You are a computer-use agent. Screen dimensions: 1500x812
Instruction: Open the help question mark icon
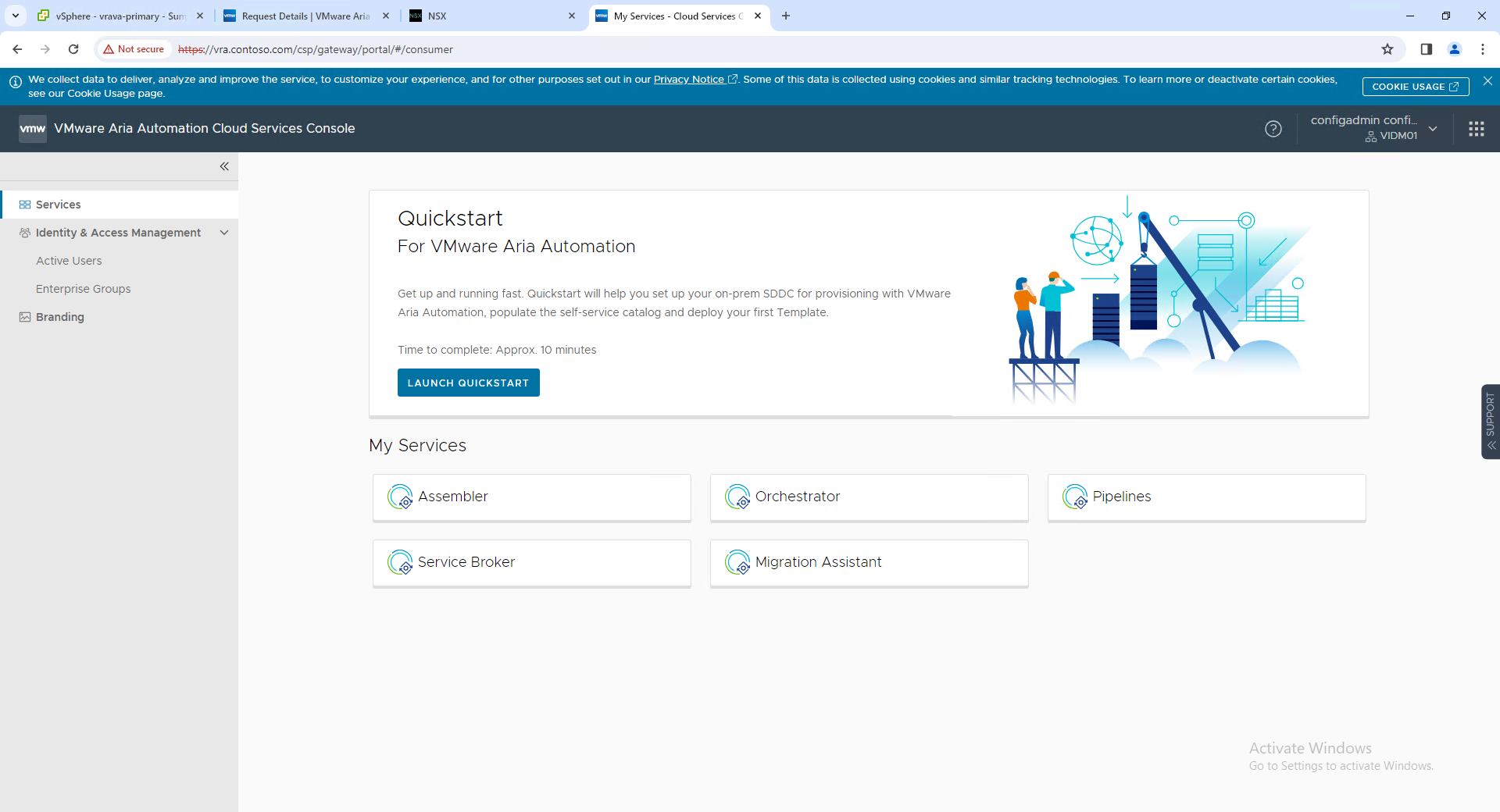[x=1273, y=129]
